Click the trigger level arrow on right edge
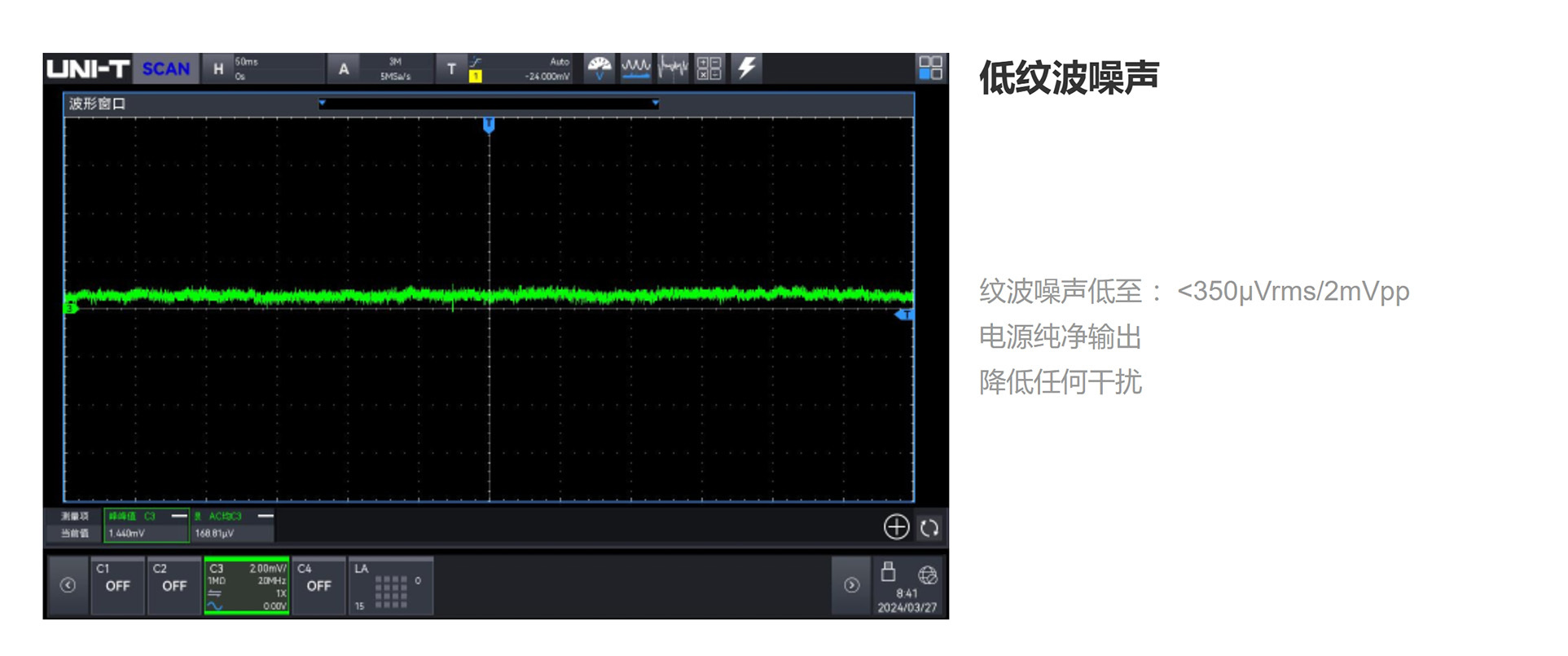The image size is (1568, 656). [905, 314]
